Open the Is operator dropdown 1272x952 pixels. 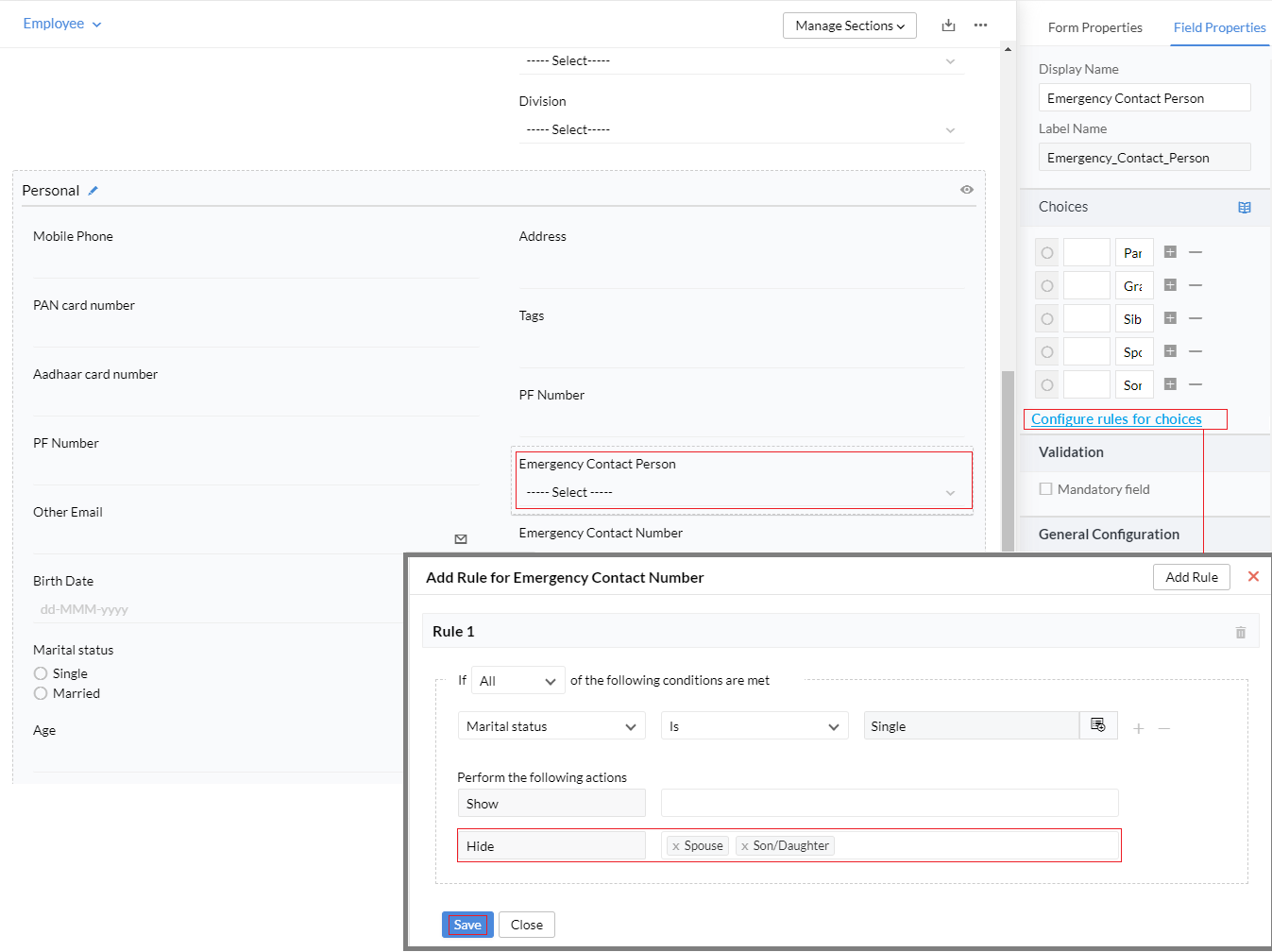click(x=755, y=726)
